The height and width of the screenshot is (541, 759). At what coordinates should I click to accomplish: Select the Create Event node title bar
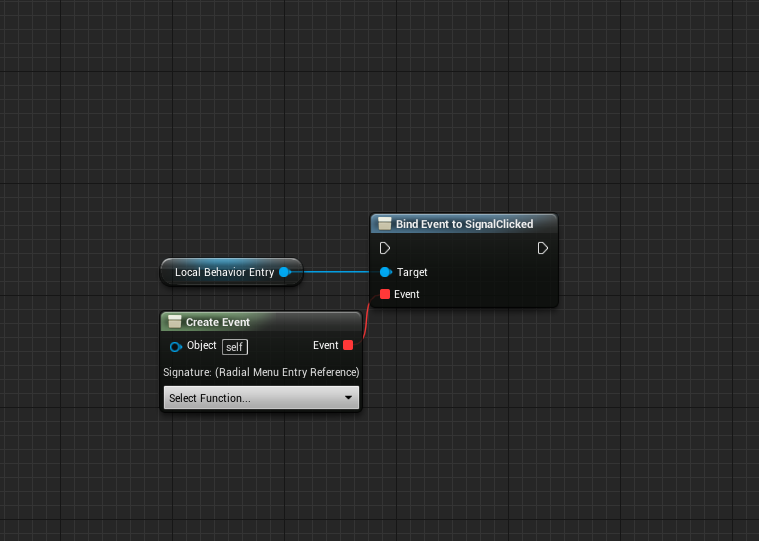[x=260, y=322]
